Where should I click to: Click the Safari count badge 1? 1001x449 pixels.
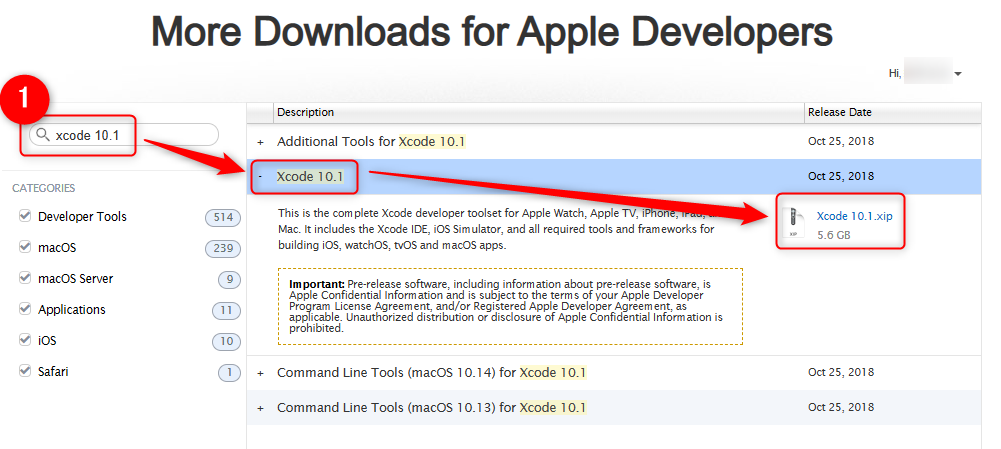(x=229, y=372)
